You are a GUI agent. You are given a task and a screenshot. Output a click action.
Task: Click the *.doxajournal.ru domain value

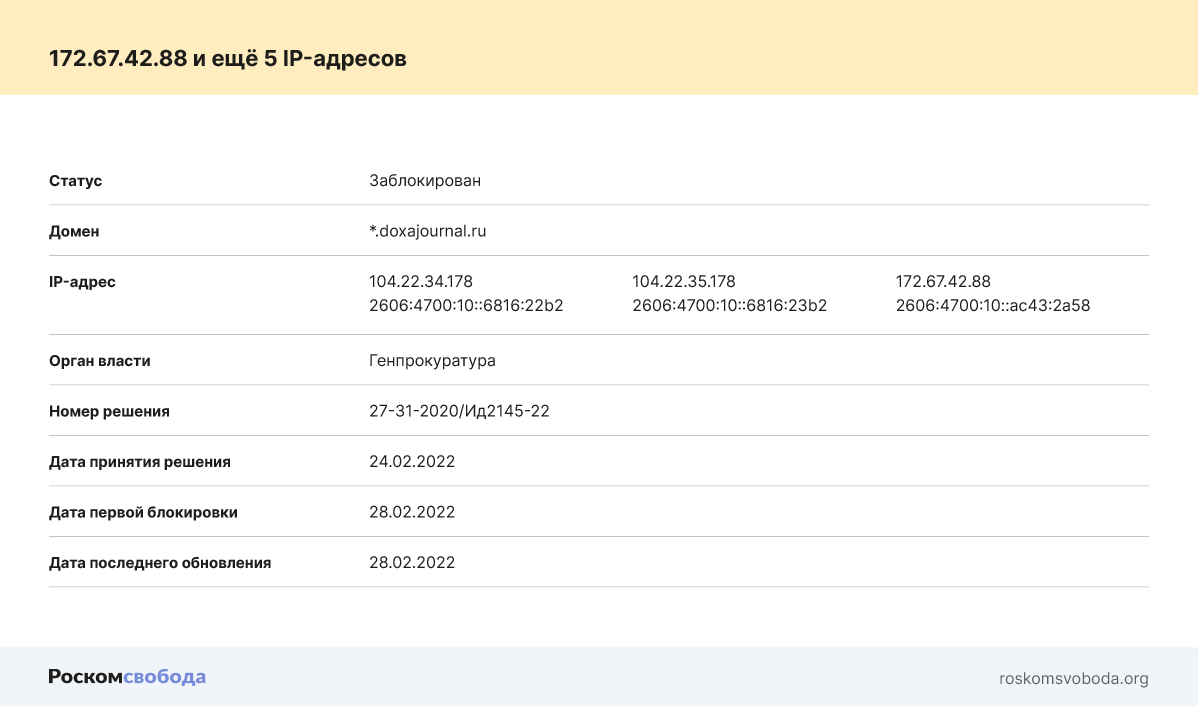coord(427,231)
